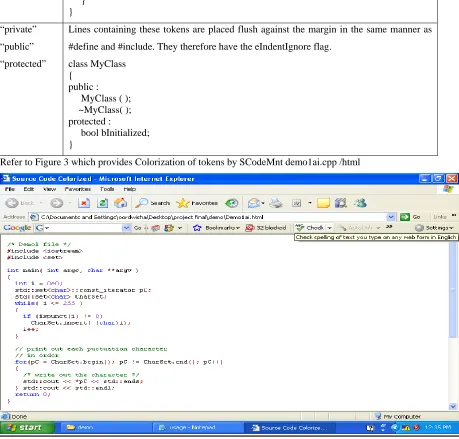
Task: Click the system tray clock
Action: point(438,427)
